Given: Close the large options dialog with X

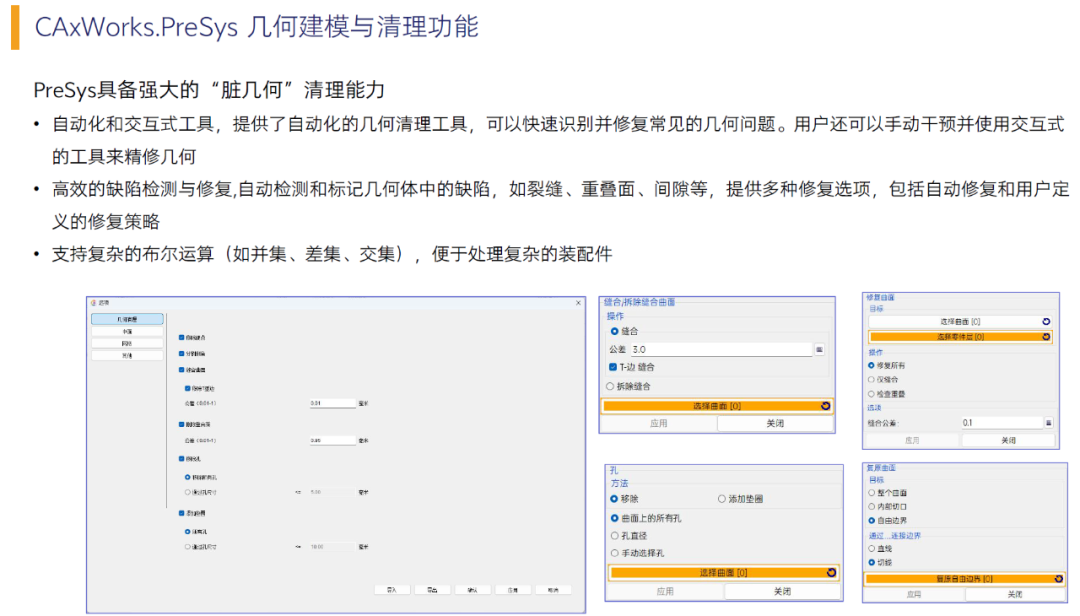Looking at the screenshot, I should 579,302.
